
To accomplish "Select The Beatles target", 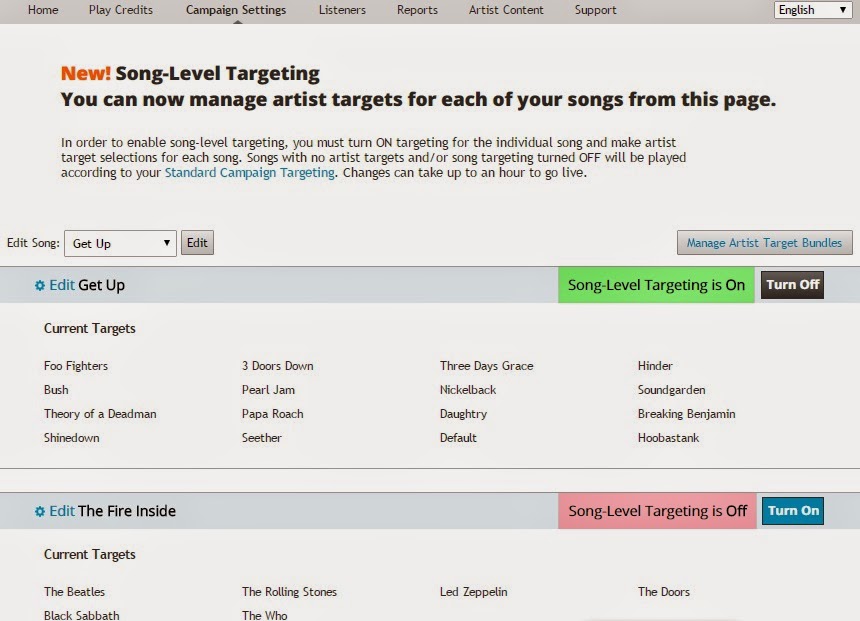I will 74,592.
